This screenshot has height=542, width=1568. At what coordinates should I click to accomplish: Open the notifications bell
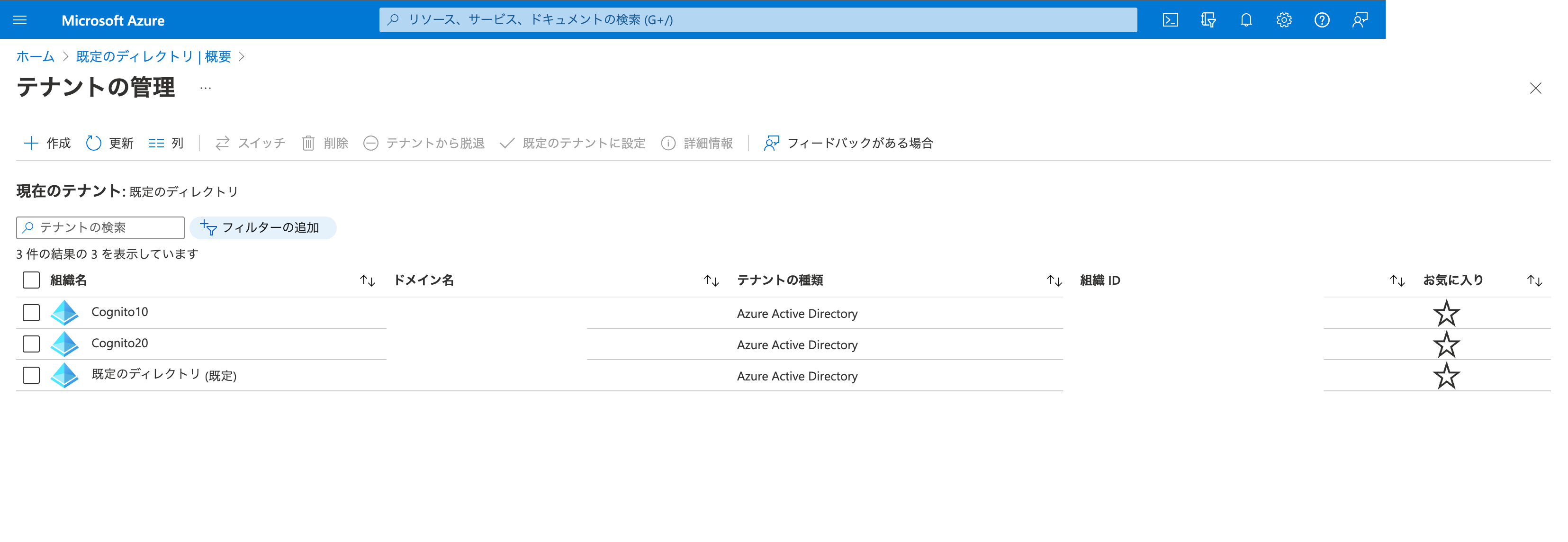click(x=1245, y=19)
